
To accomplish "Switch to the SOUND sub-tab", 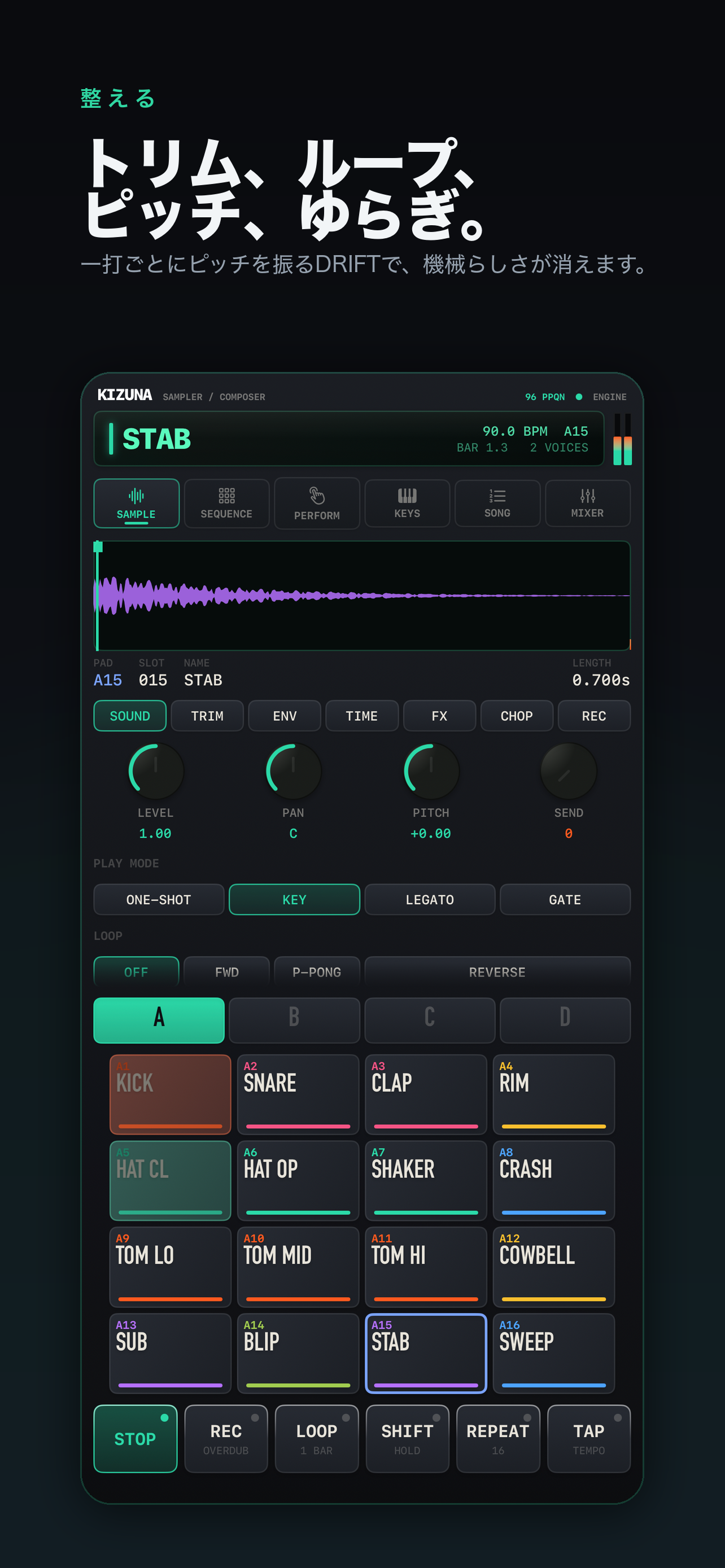I will (130, 716).
